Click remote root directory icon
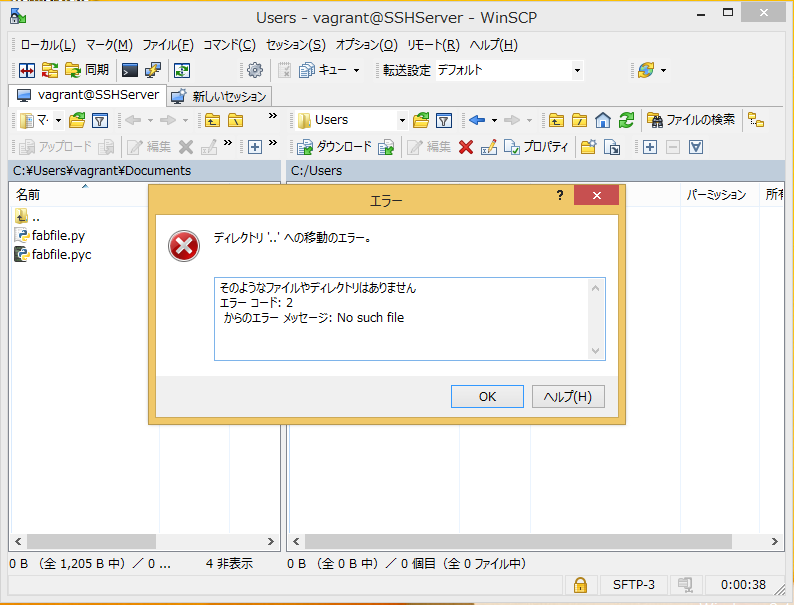This screenshot has height=605, width=794. pyautogui.click(x=580, y=120)
